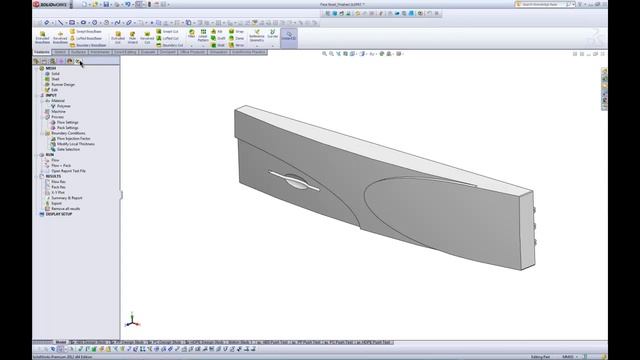This screenshot has height=360, width=640.
Task: Click the panel collapse handle
Action: tap(121, 195)
